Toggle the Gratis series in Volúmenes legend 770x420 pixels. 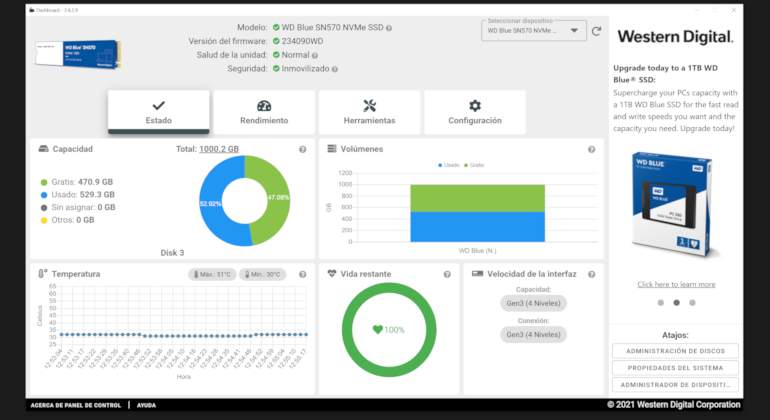coord(474,166)
